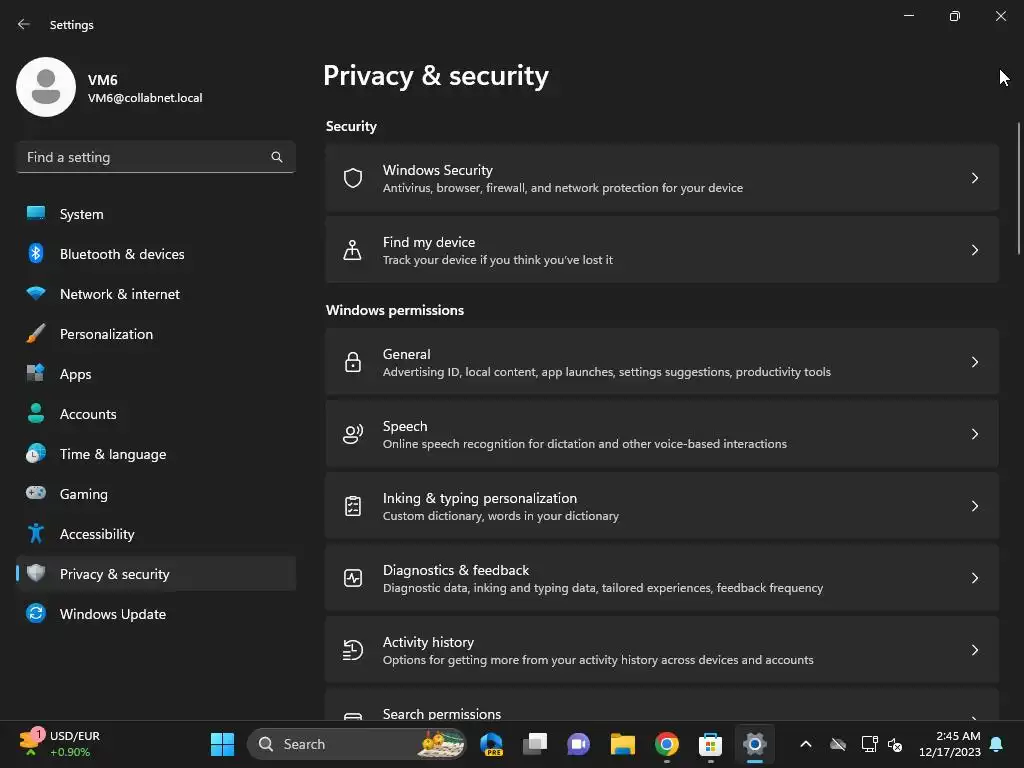The height and width of the screenshot is (768, 1024).
Task: Click the search magnifier in Find a setting
Action: 277,157
